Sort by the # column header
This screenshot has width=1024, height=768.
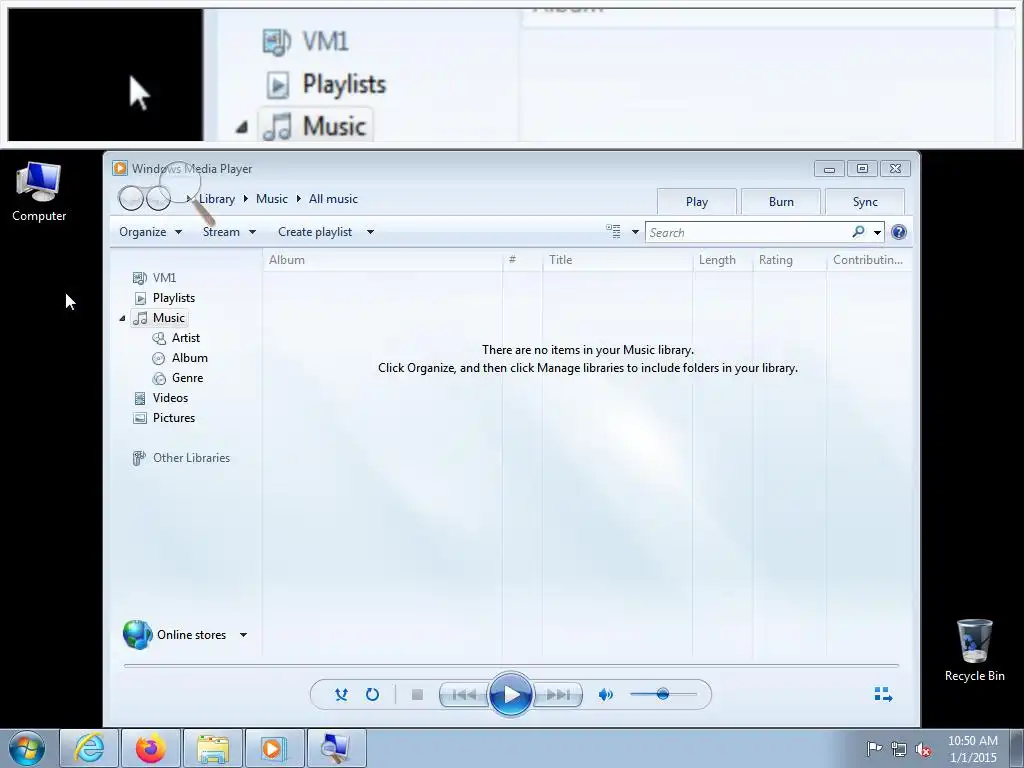pos(522,260)
